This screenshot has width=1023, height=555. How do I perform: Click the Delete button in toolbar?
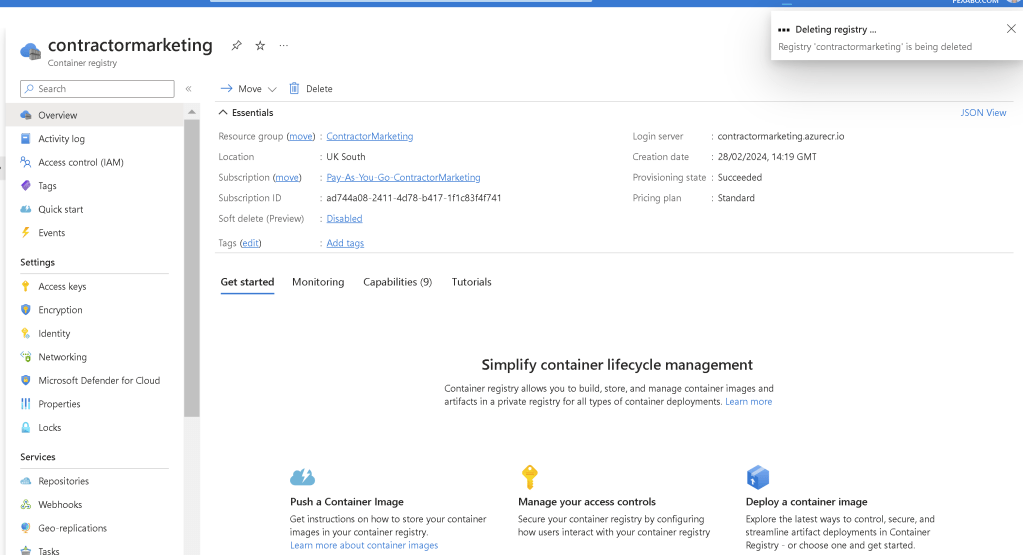pos(311,88)
